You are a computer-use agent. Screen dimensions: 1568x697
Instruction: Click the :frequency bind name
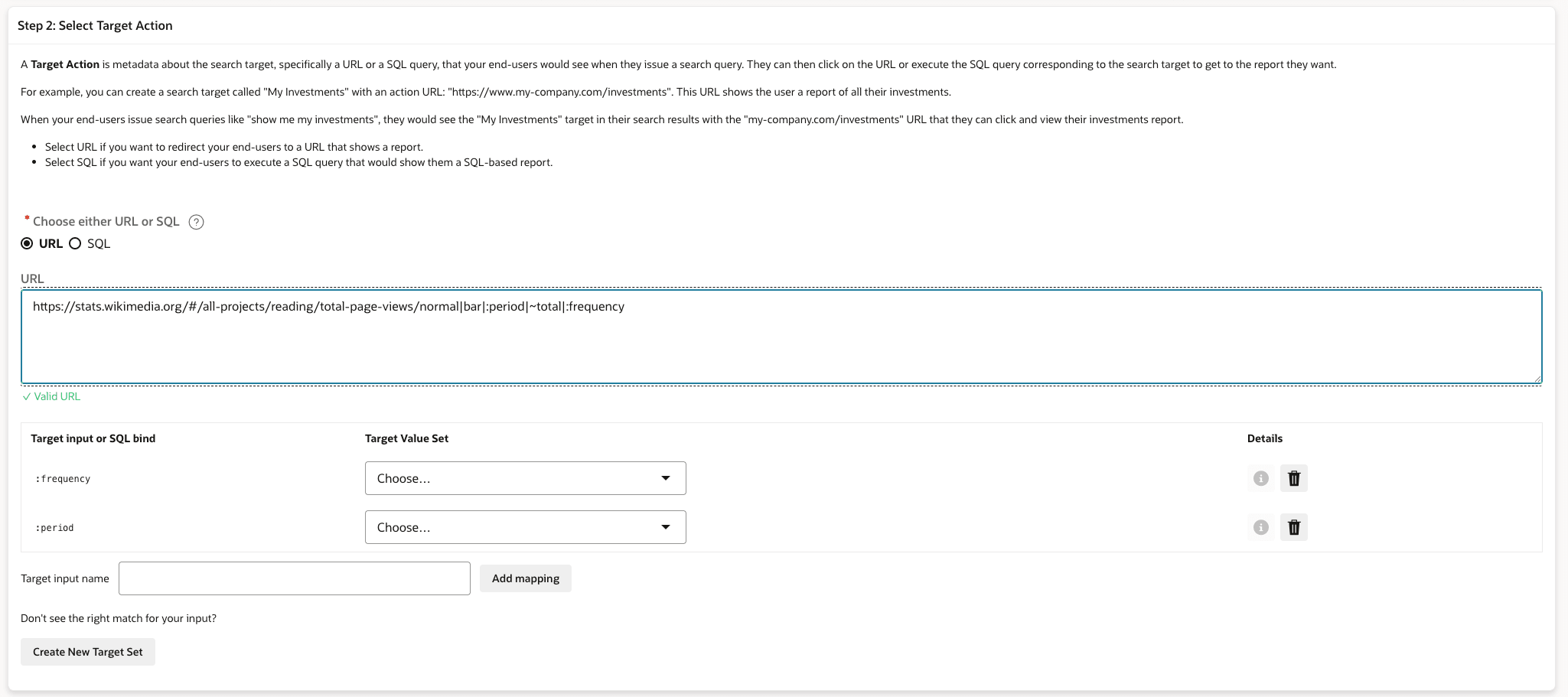click(x=63, y=479)
